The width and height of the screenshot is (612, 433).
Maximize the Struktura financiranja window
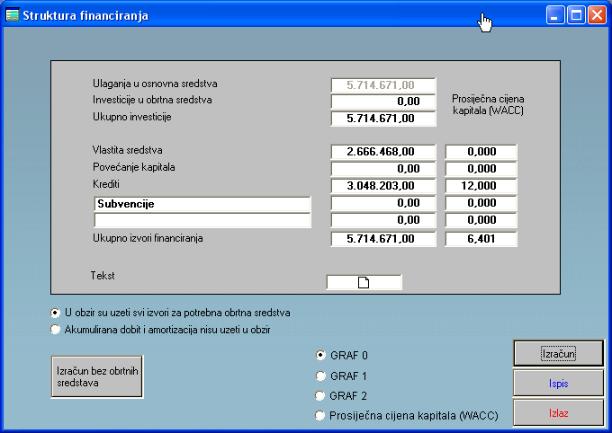click(576, 15)
